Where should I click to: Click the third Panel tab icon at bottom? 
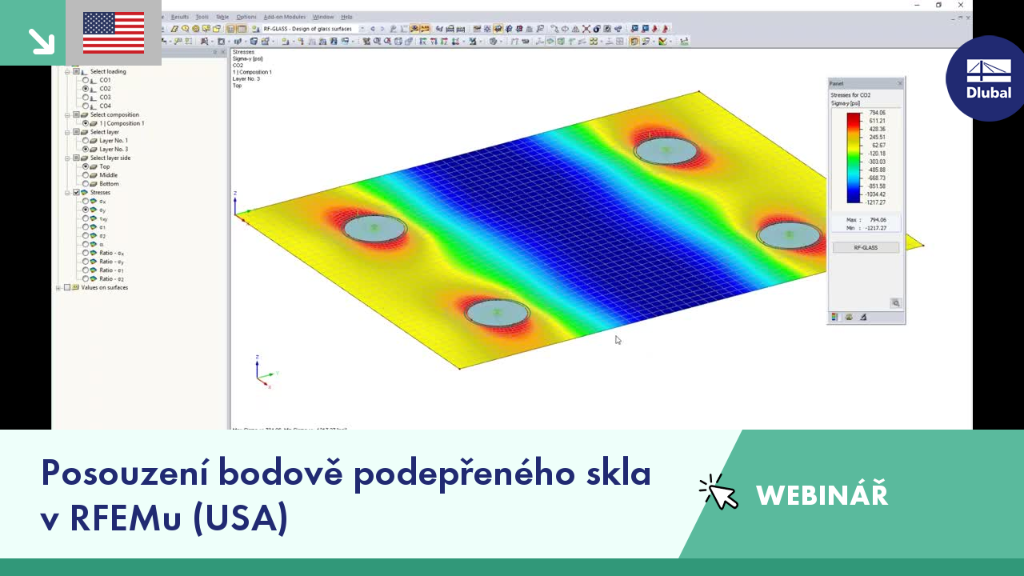pos(863,317)
